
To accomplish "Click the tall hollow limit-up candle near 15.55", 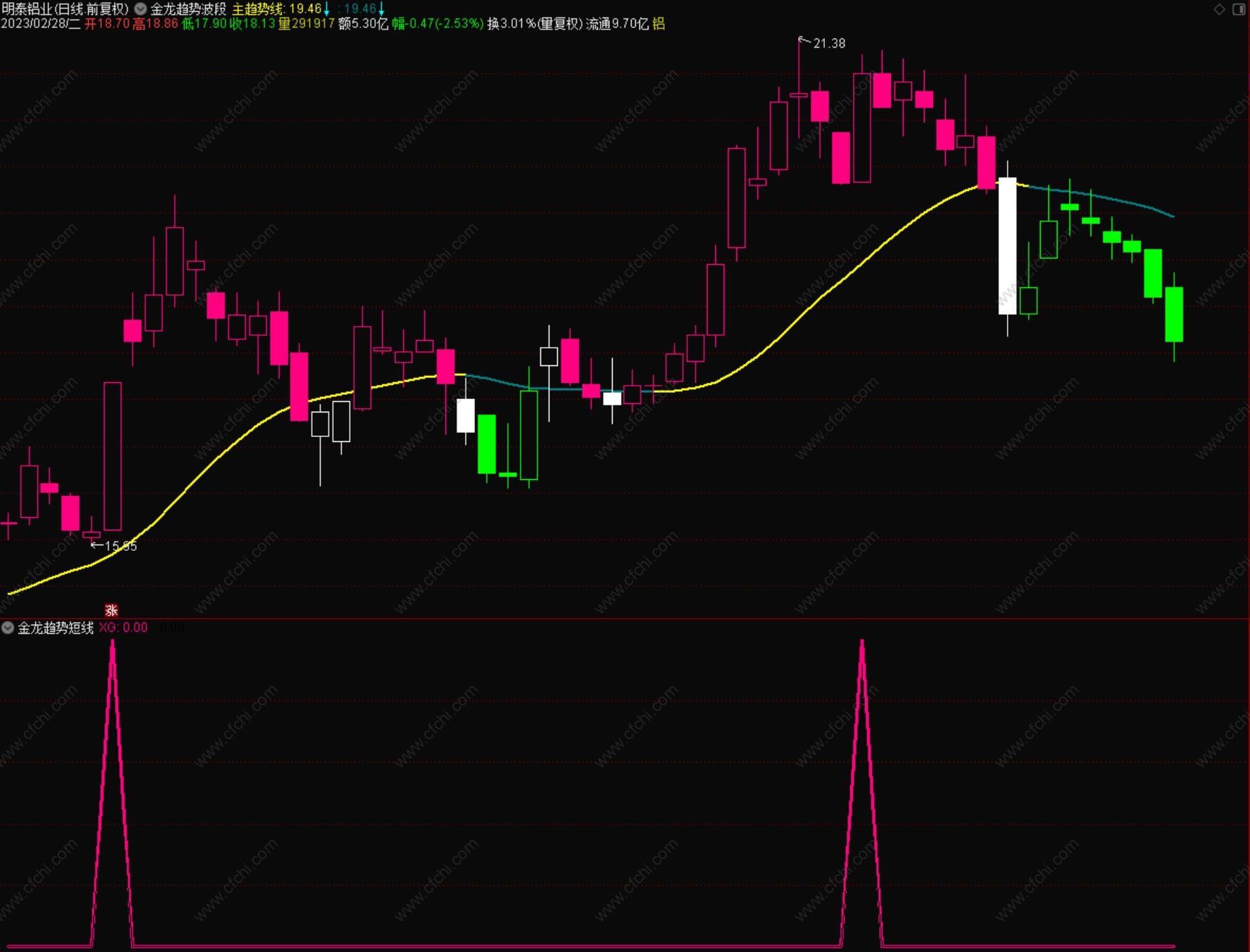I will 112,456.
